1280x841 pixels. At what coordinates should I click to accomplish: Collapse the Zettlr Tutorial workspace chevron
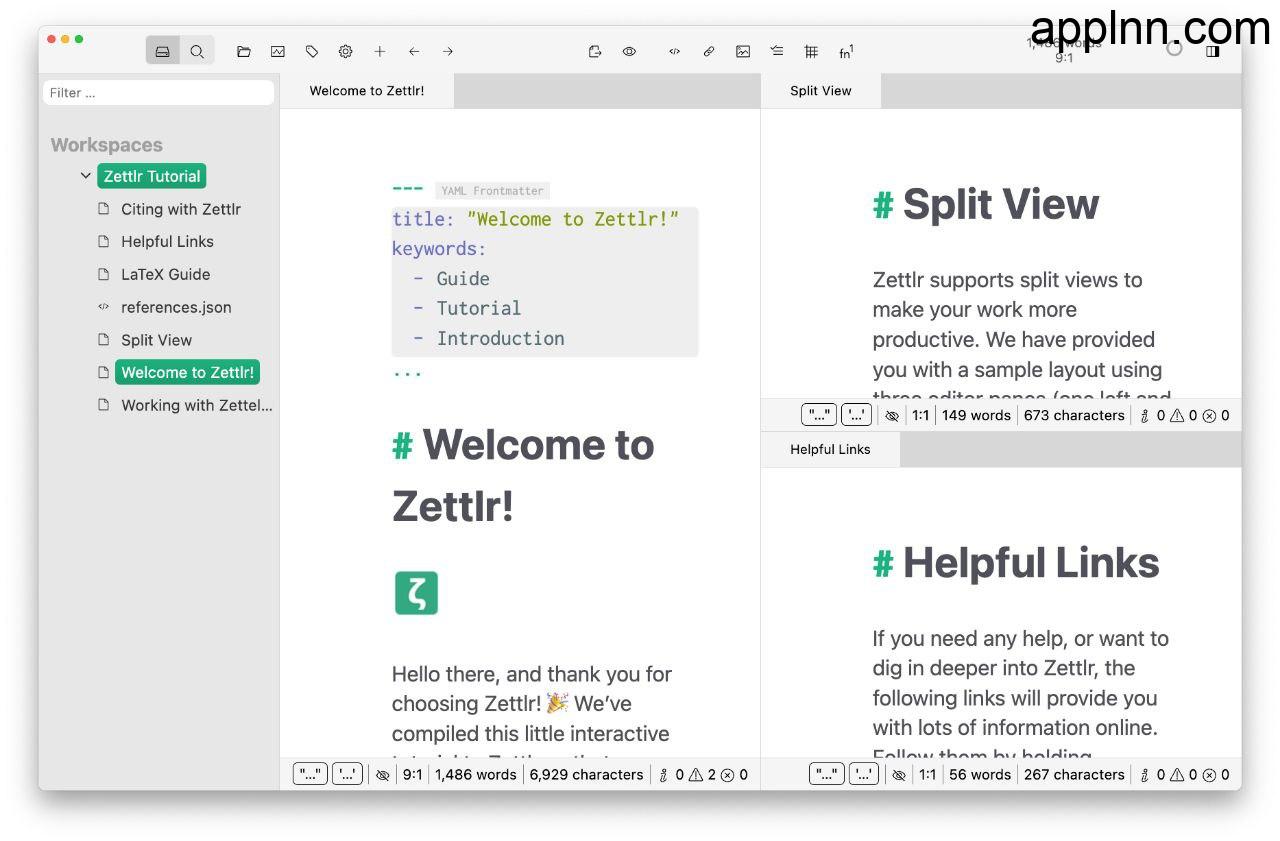(x=86, y=176)
